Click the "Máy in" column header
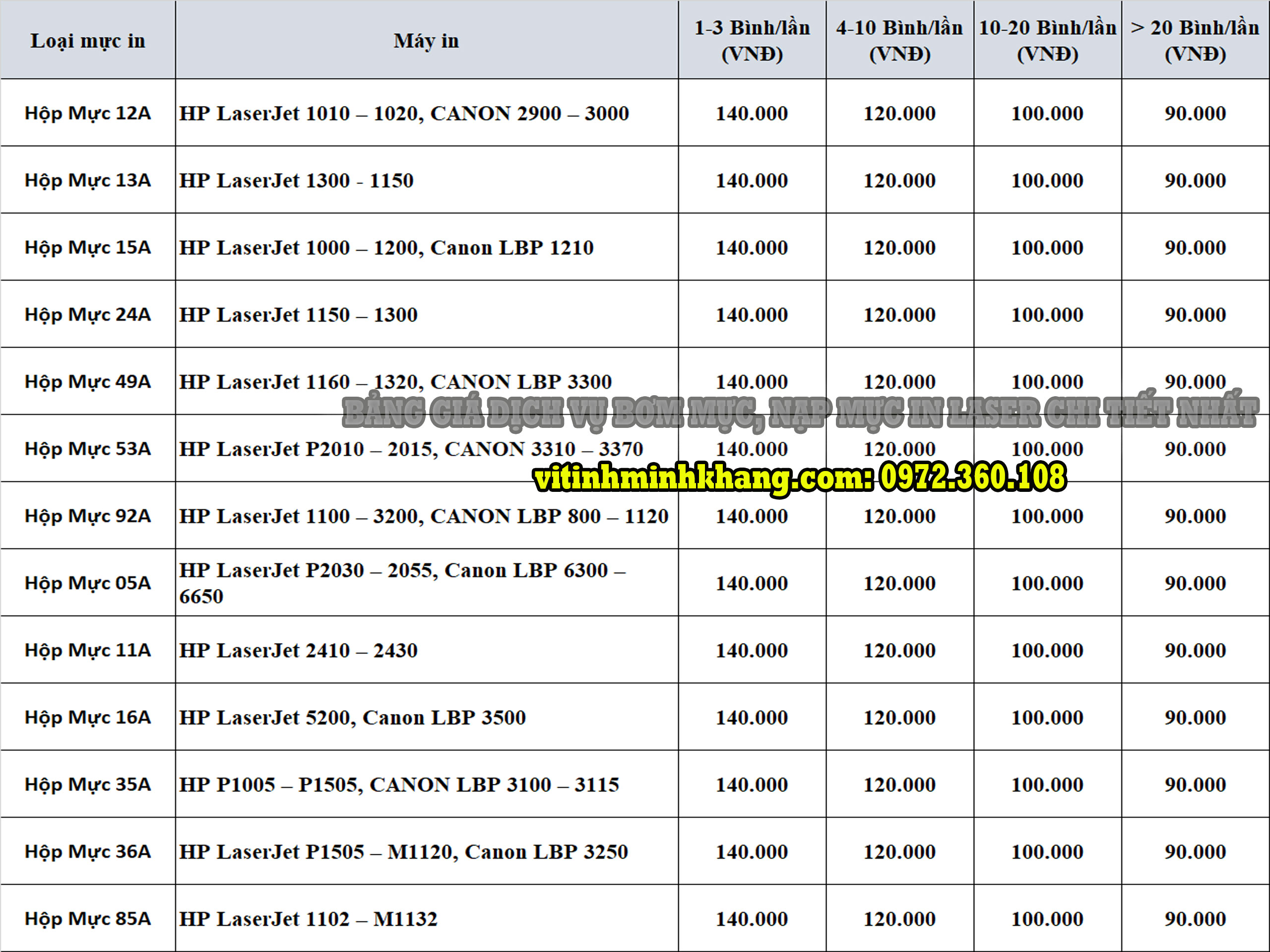1270x952 pixels. tap(426, 41)
